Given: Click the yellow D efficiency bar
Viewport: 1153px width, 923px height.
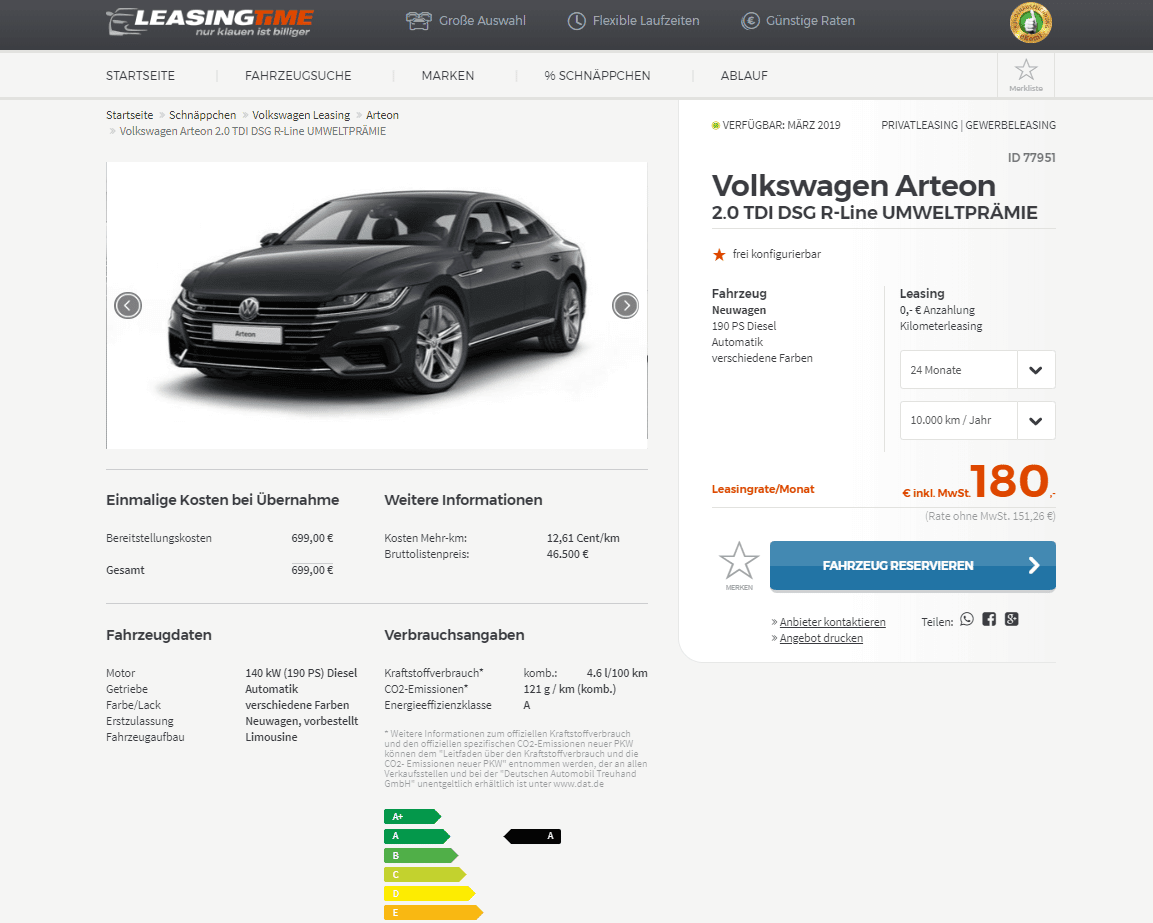Looking at the screenshot, I should (429, 894).
